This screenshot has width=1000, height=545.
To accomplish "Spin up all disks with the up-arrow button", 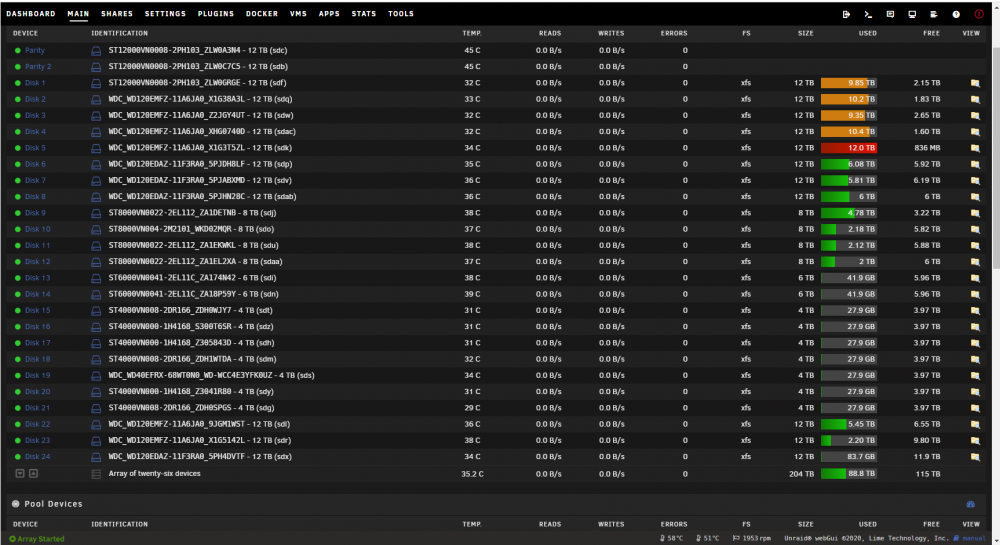I will click(33, 474).
